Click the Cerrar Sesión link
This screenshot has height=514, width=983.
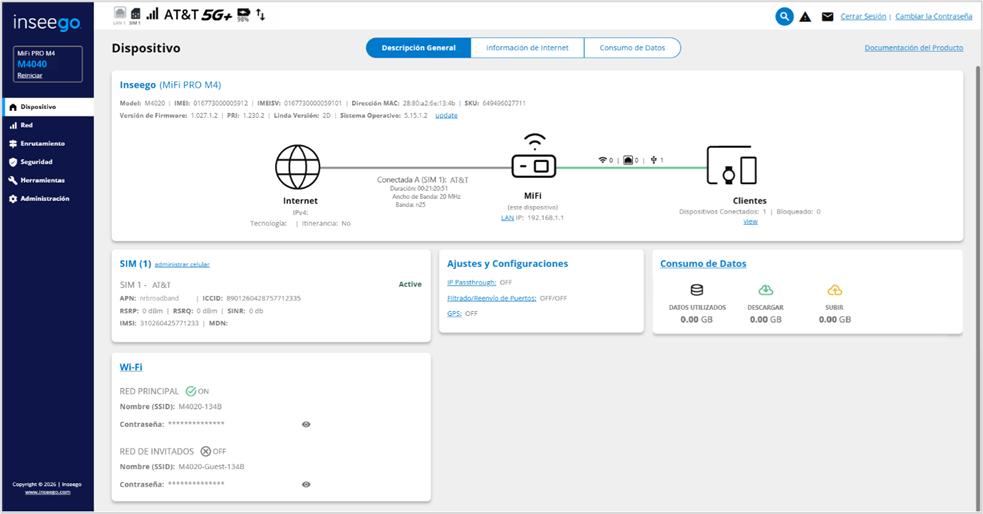point(863,17)
